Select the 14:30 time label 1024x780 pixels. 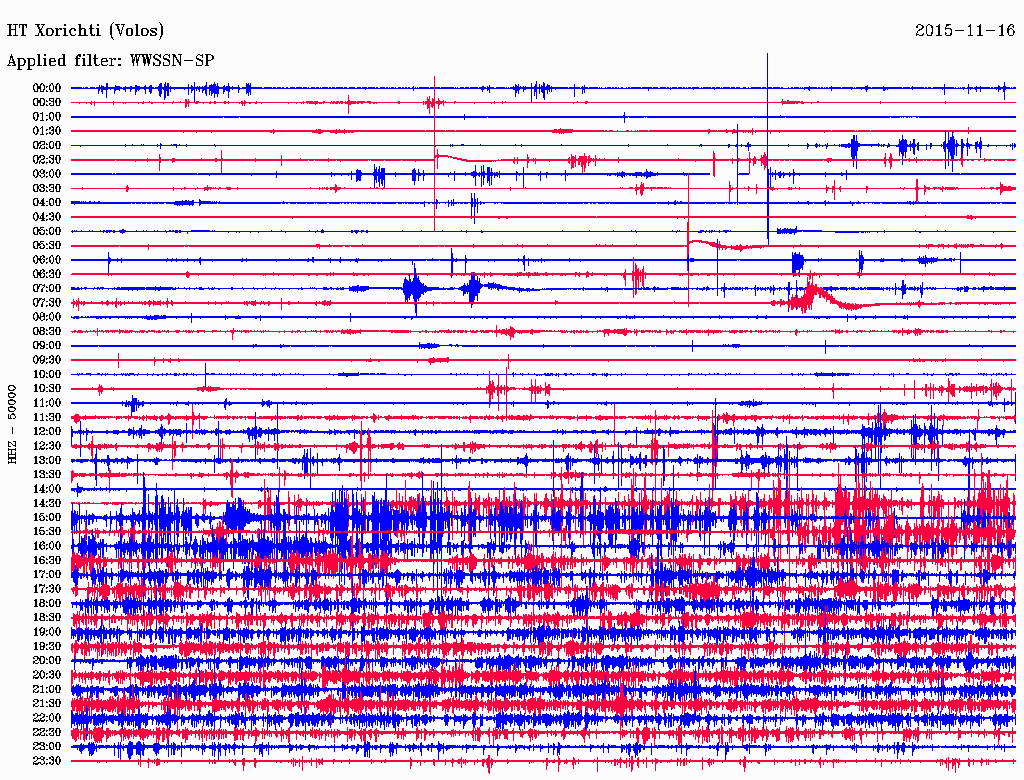click(47, 504)
